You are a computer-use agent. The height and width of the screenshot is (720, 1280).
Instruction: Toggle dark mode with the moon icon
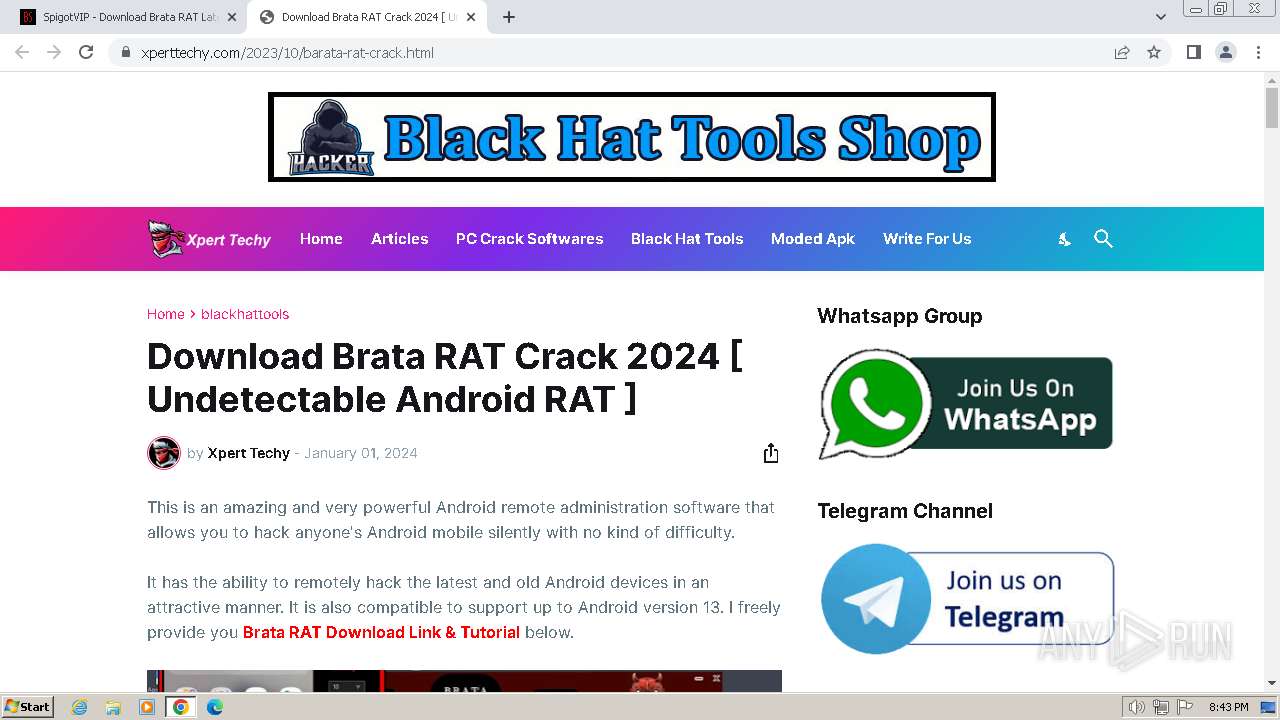point(1065,239)
